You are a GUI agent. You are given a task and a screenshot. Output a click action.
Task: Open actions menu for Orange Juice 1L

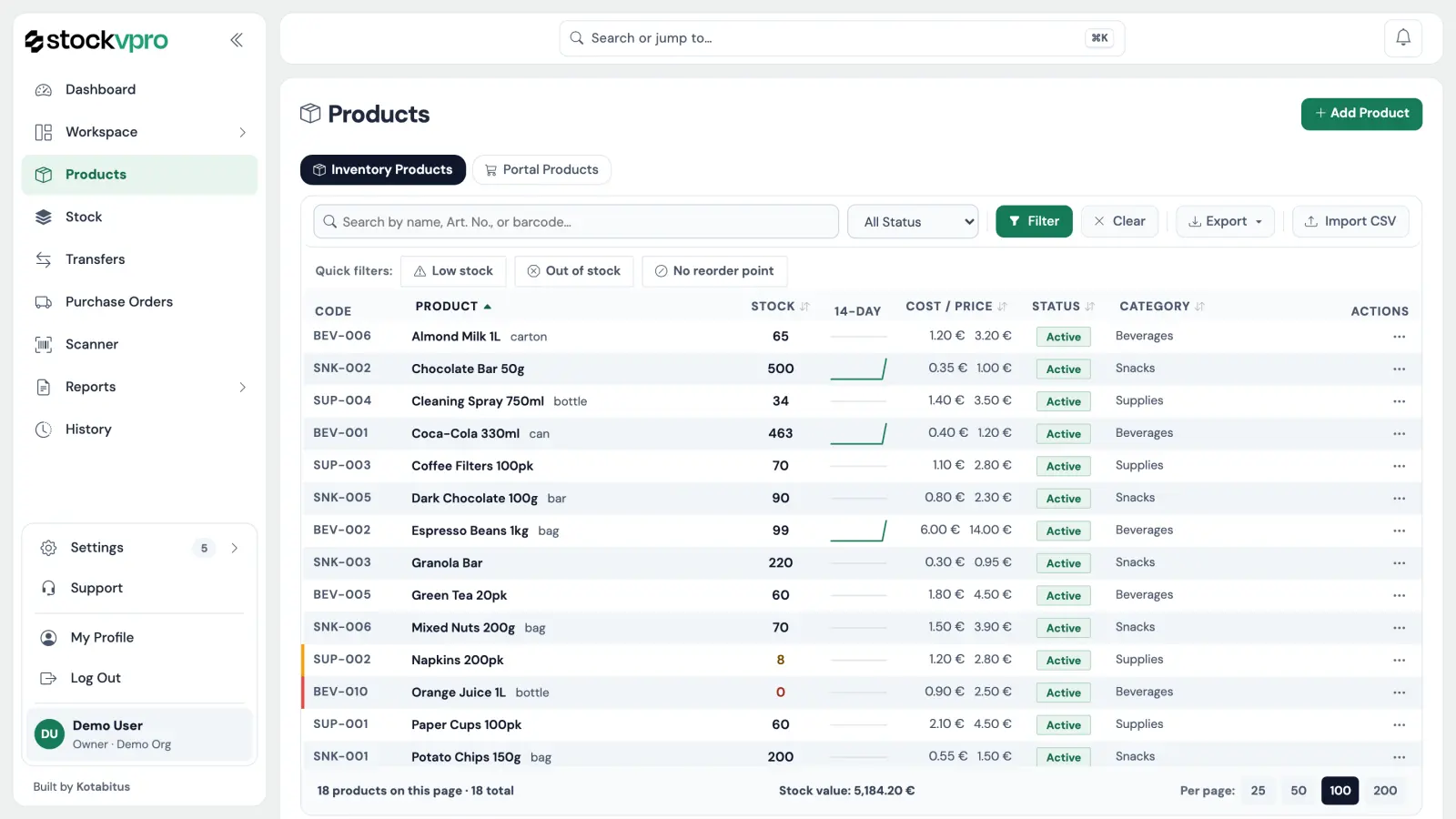(1399, 693)
